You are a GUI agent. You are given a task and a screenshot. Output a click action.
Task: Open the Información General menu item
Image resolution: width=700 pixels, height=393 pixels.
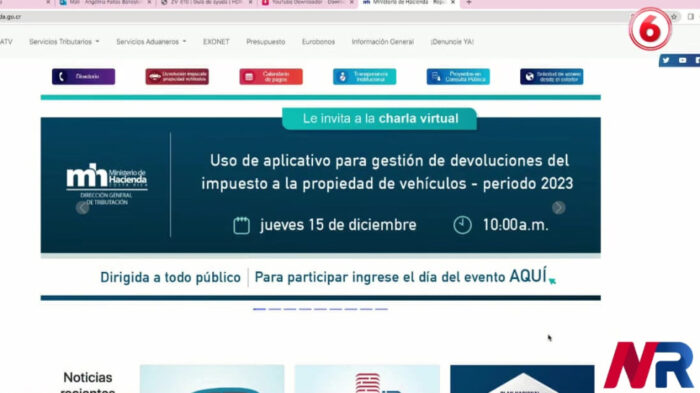click(x=383, y=42)
